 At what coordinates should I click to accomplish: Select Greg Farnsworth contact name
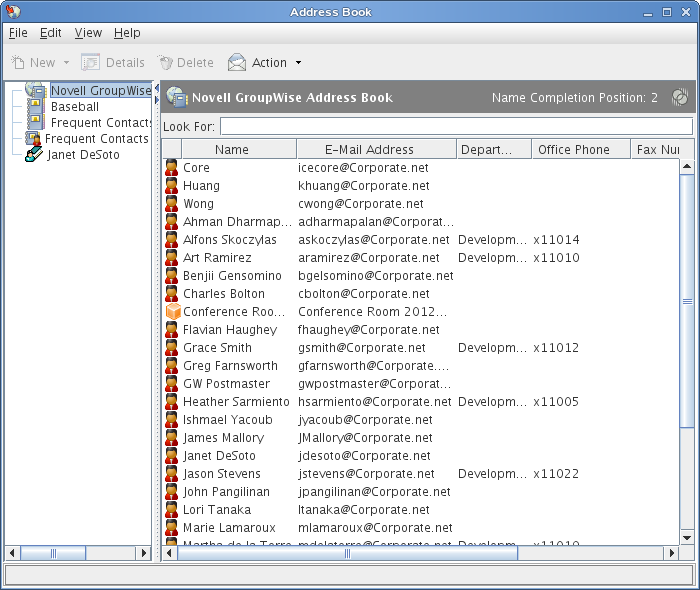coord(230,366)
